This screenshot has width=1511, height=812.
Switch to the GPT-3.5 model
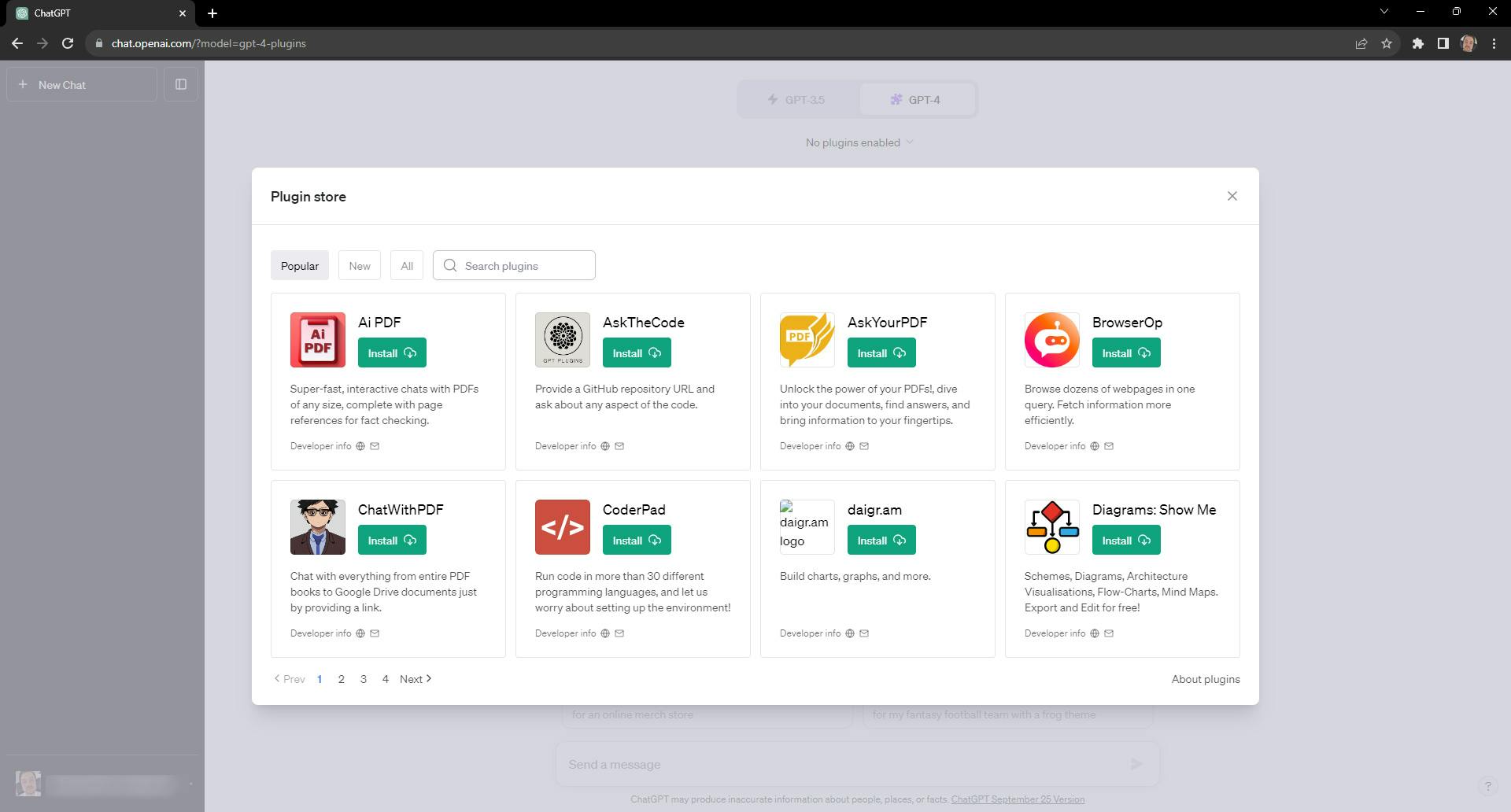(x=796, y=100)
